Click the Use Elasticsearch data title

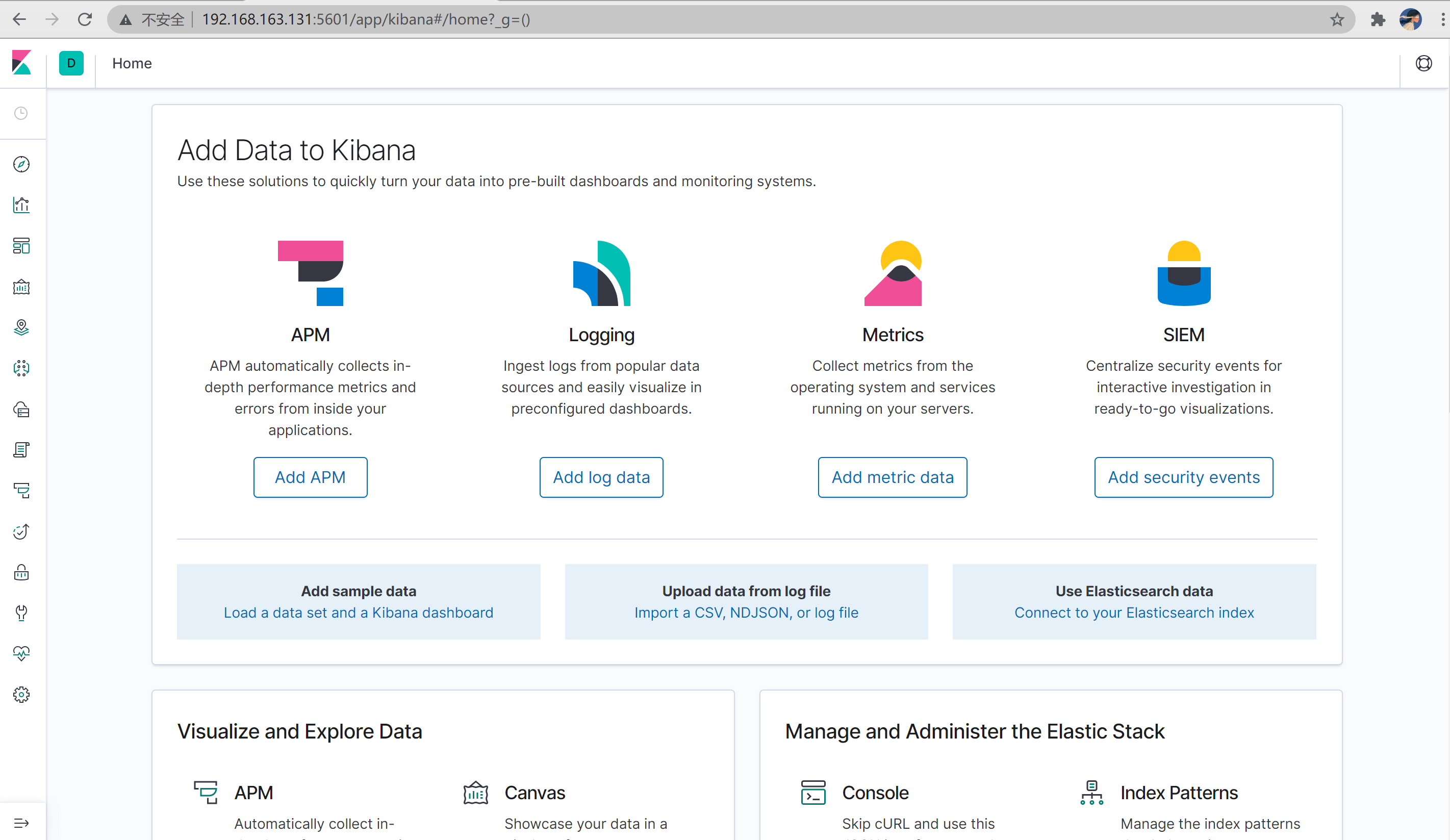(1134, 591)
